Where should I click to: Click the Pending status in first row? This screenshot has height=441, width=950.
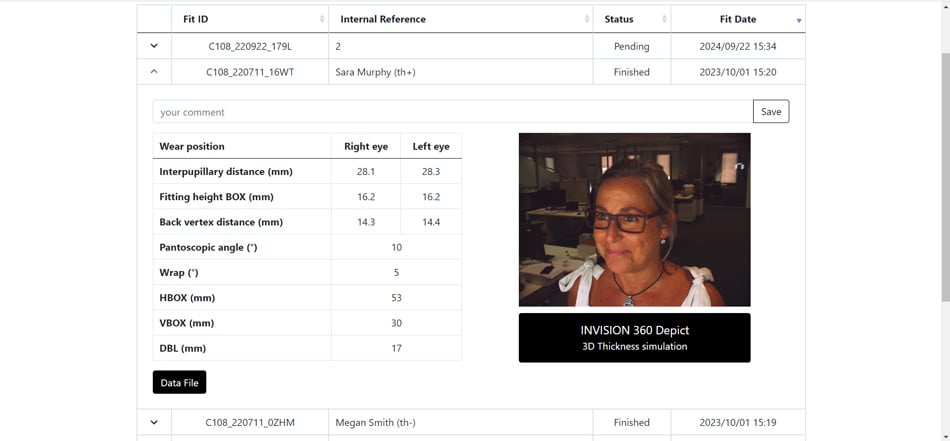click(631, 46)
